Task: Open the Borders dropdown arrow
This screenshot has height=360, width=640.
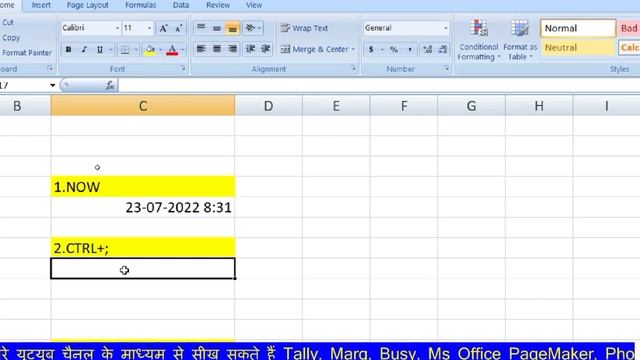Action: click(136, 49)
